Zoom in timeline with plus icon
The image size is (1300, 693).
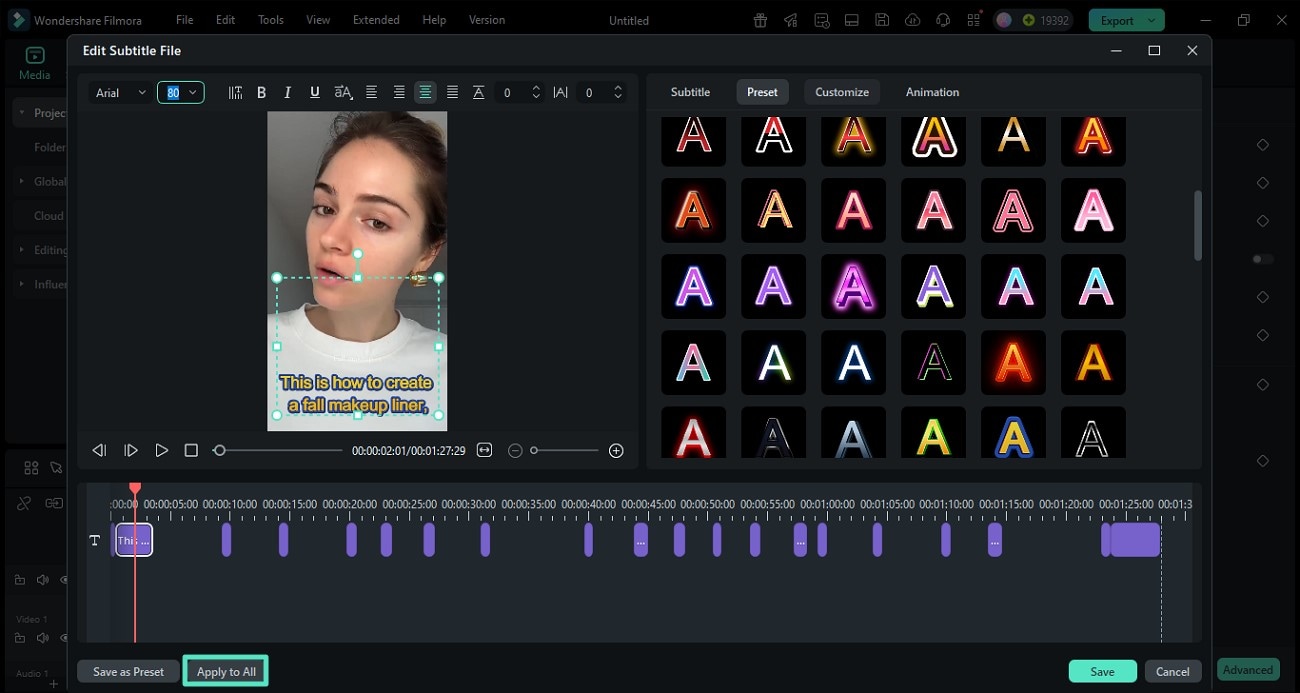[x=616, y=451]
